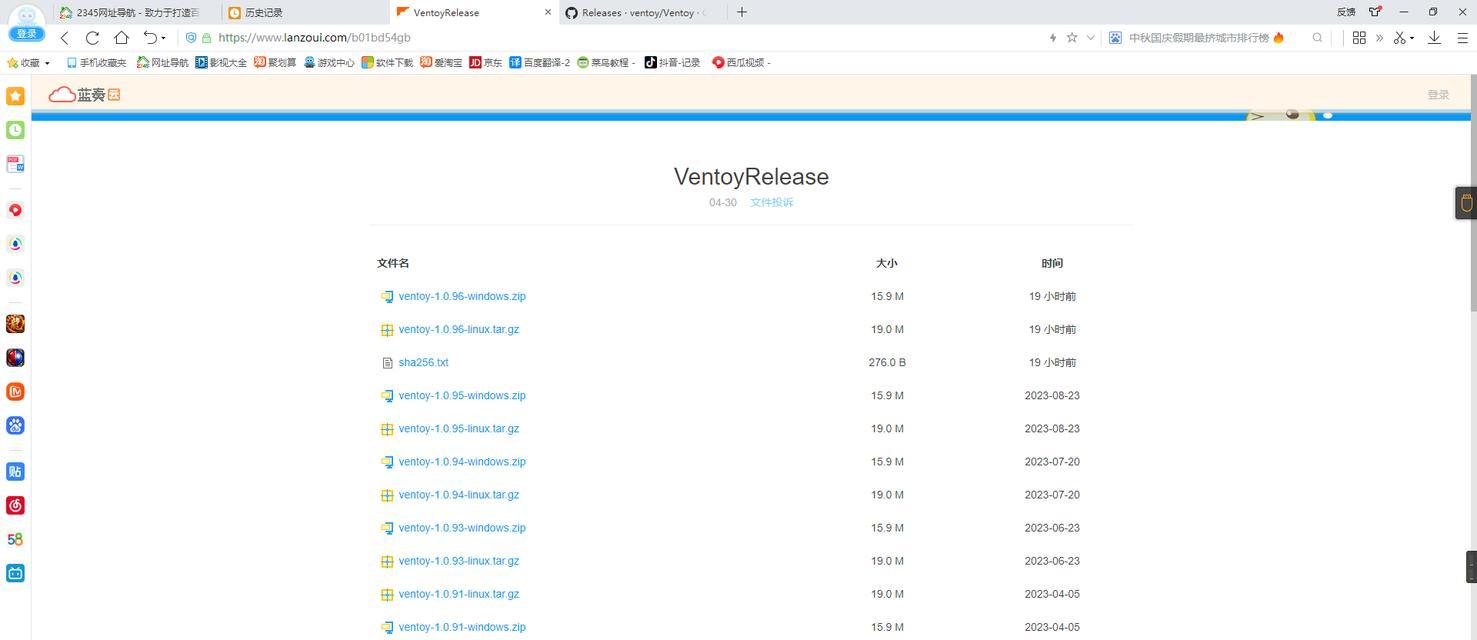Go back using the browser back arrow
1477x640 pixels.
coord(64,38)
